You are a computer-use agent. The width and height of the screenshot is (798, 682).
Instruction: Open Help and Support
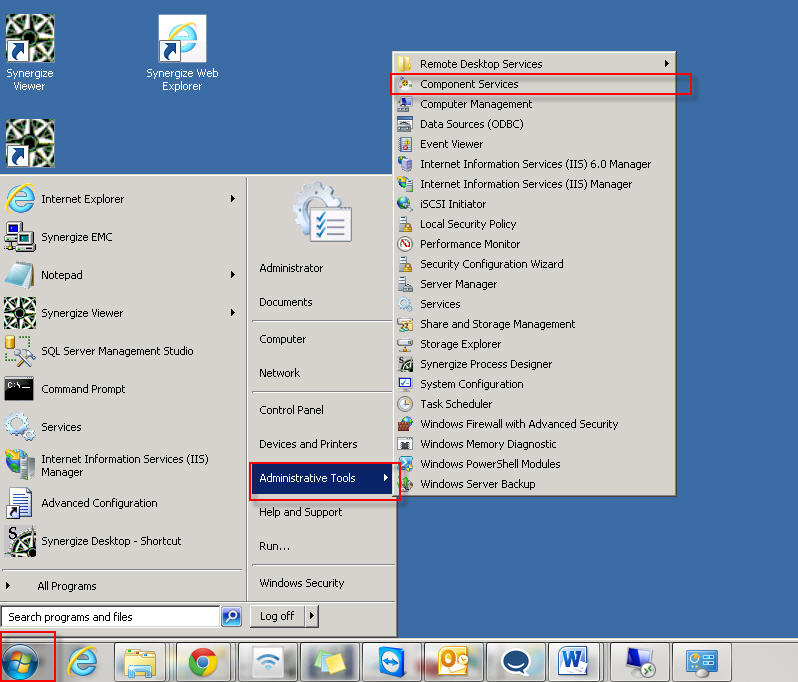300,512
